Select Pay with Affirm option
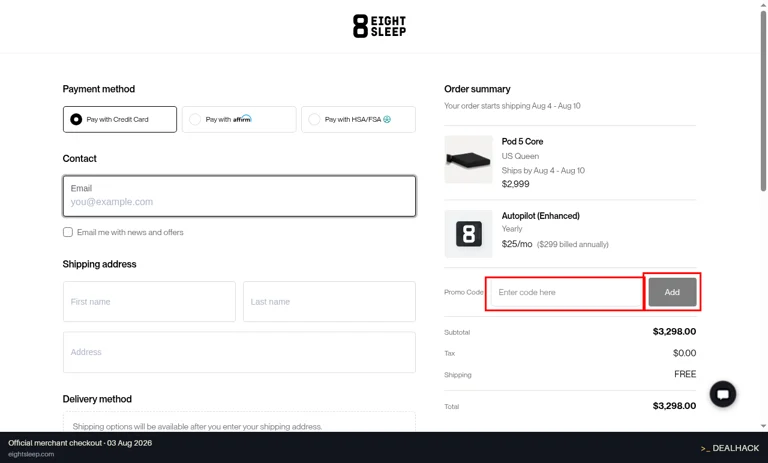The width and height of the screenshot is (768, 463). [x=239, y=119]
